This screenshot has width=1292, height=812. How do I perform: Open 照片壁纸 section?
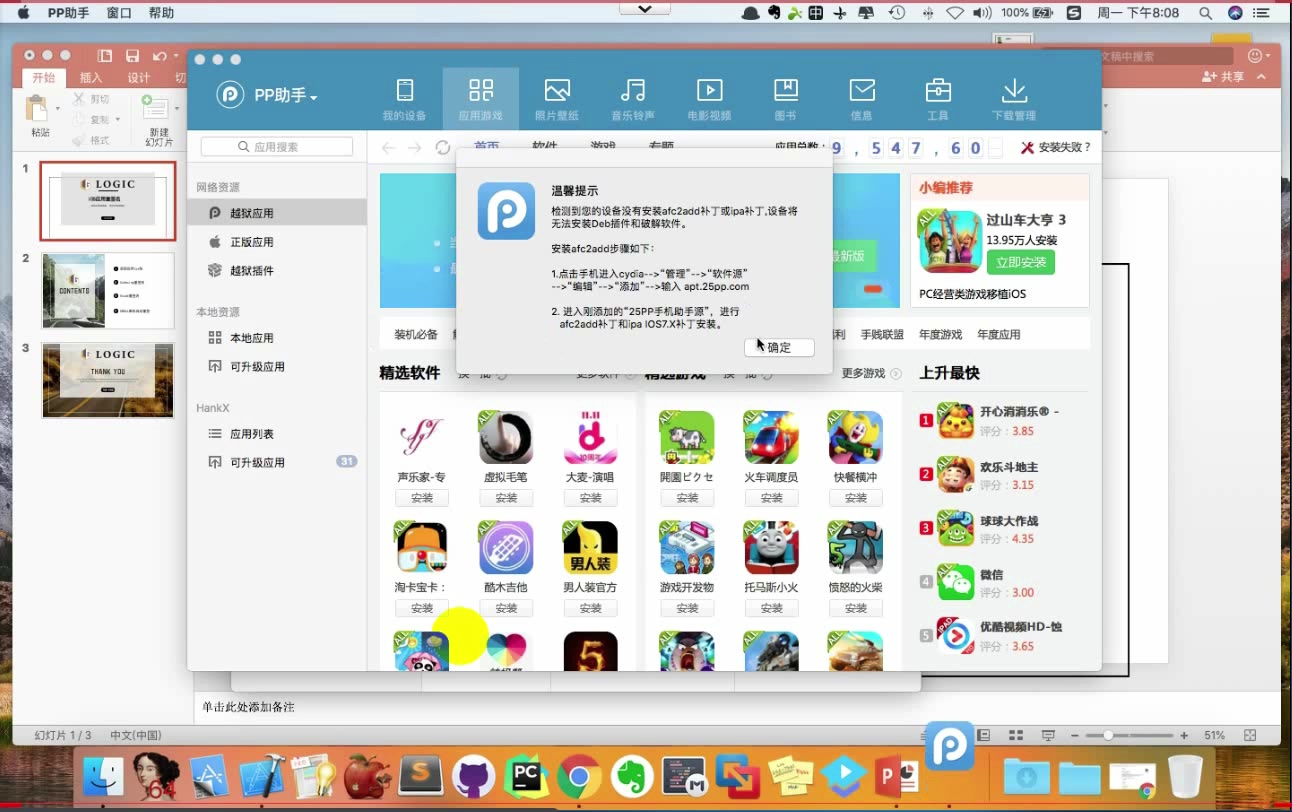pyautogui.click(x=557, y=100)
